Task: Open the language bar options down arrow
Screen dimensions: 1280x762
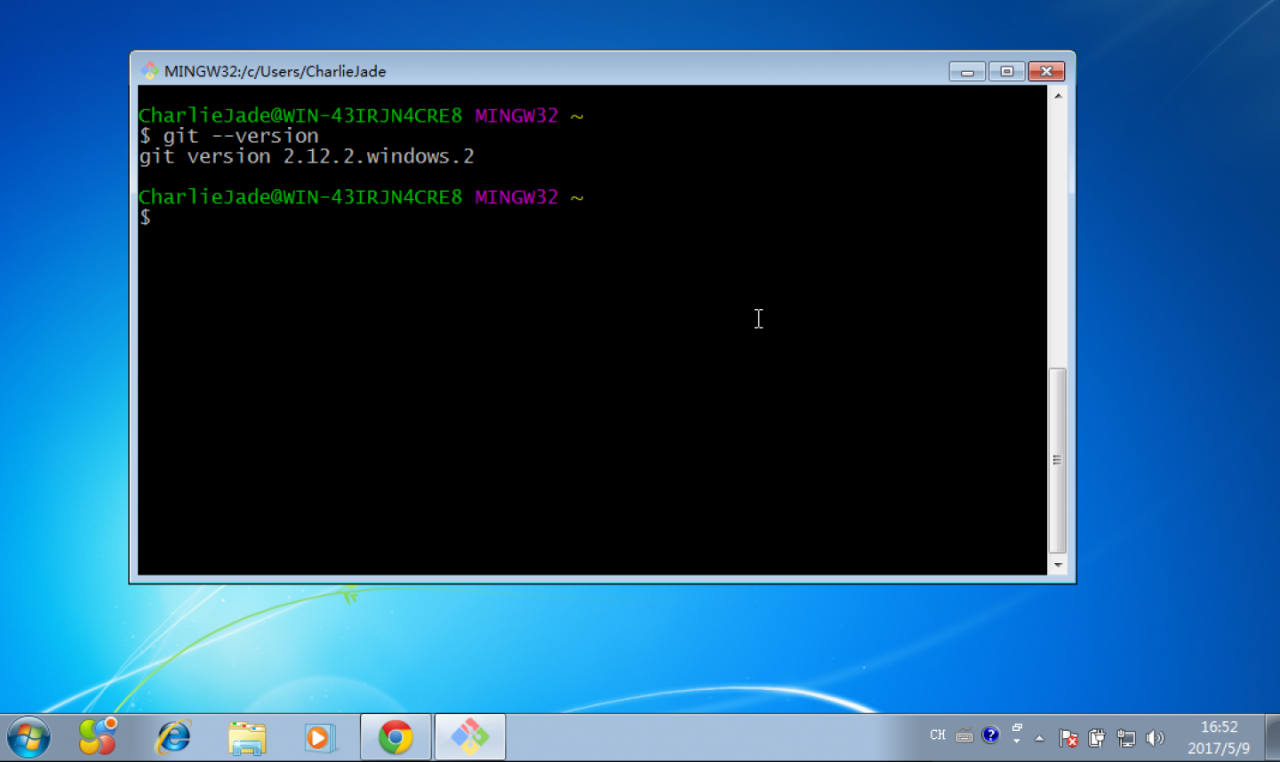Action: click(x=1017, y=742)
